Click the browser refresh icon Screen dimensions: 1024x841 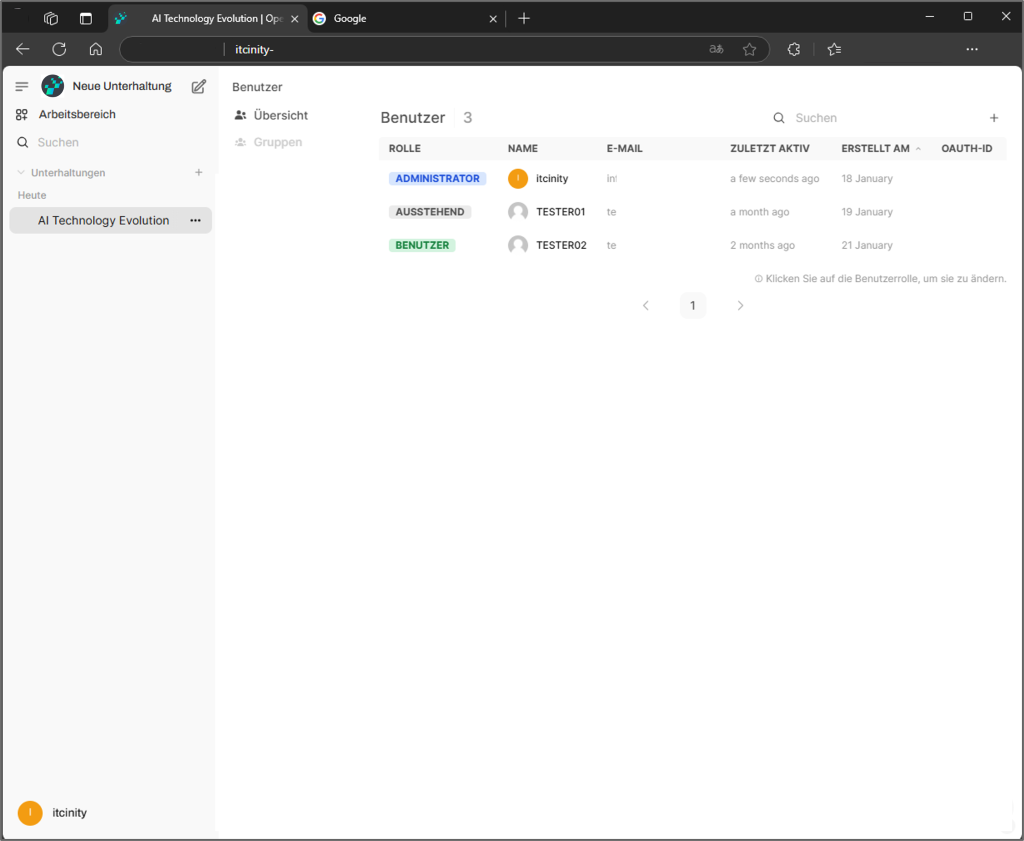click(x=59, y=49)
